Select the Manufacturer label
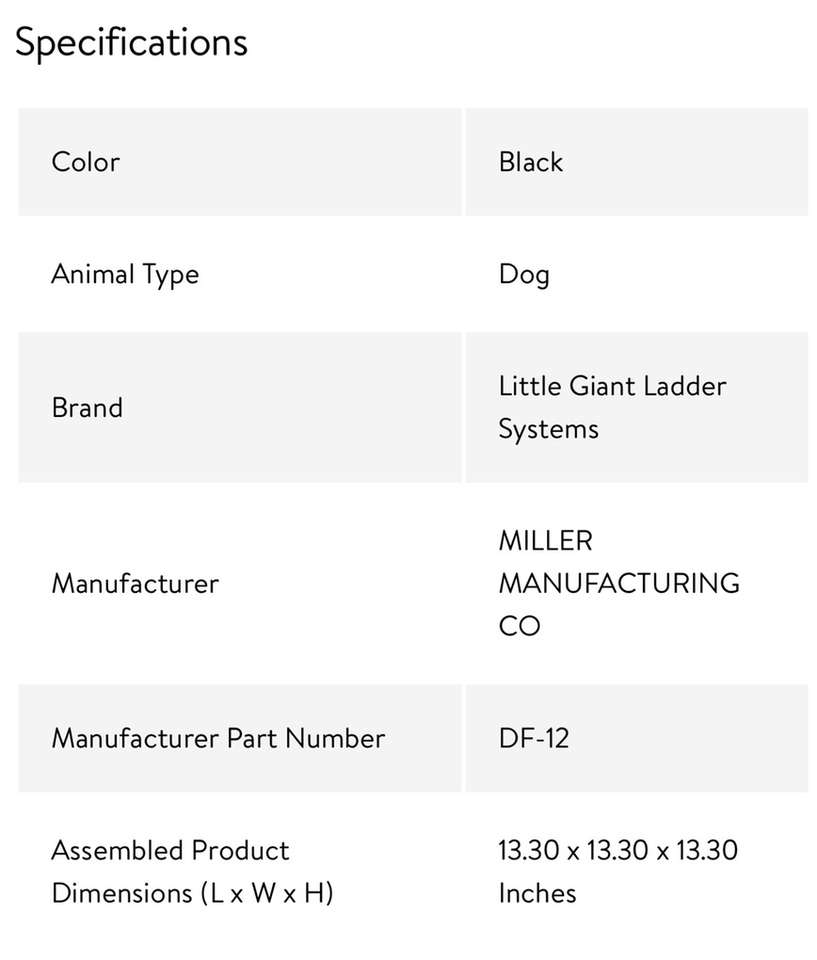 click(x=135, y=583)
